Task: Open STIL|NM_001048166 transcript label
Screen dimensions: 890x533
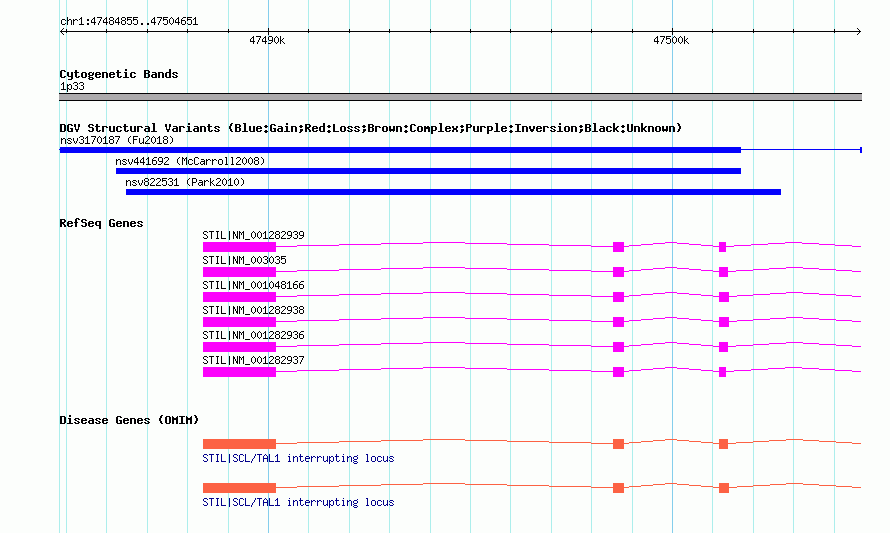Action: click(x=253, y=285)
